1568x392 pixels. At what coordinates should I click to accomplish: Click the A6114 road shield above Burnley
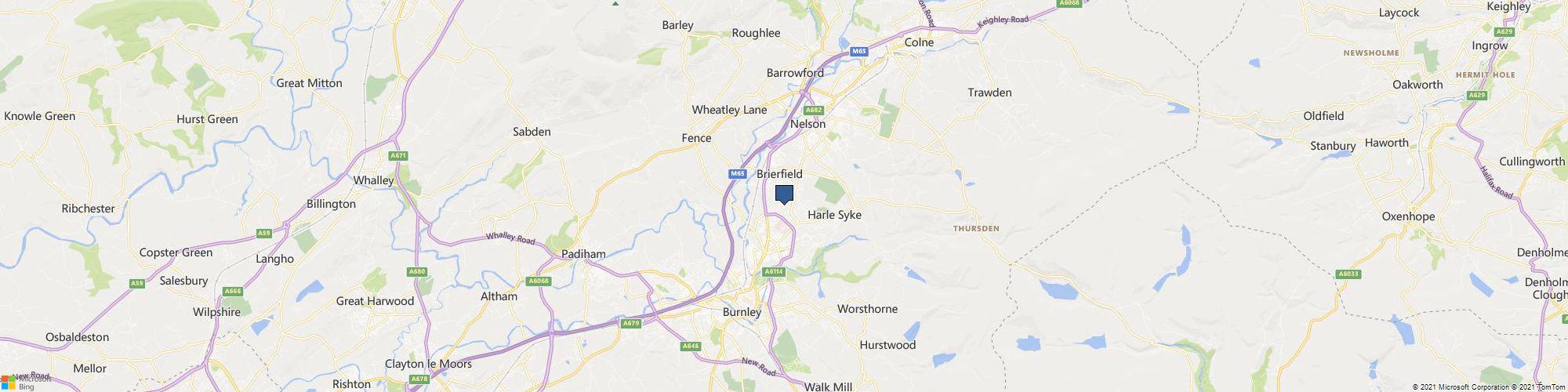(x=774, y=272)
